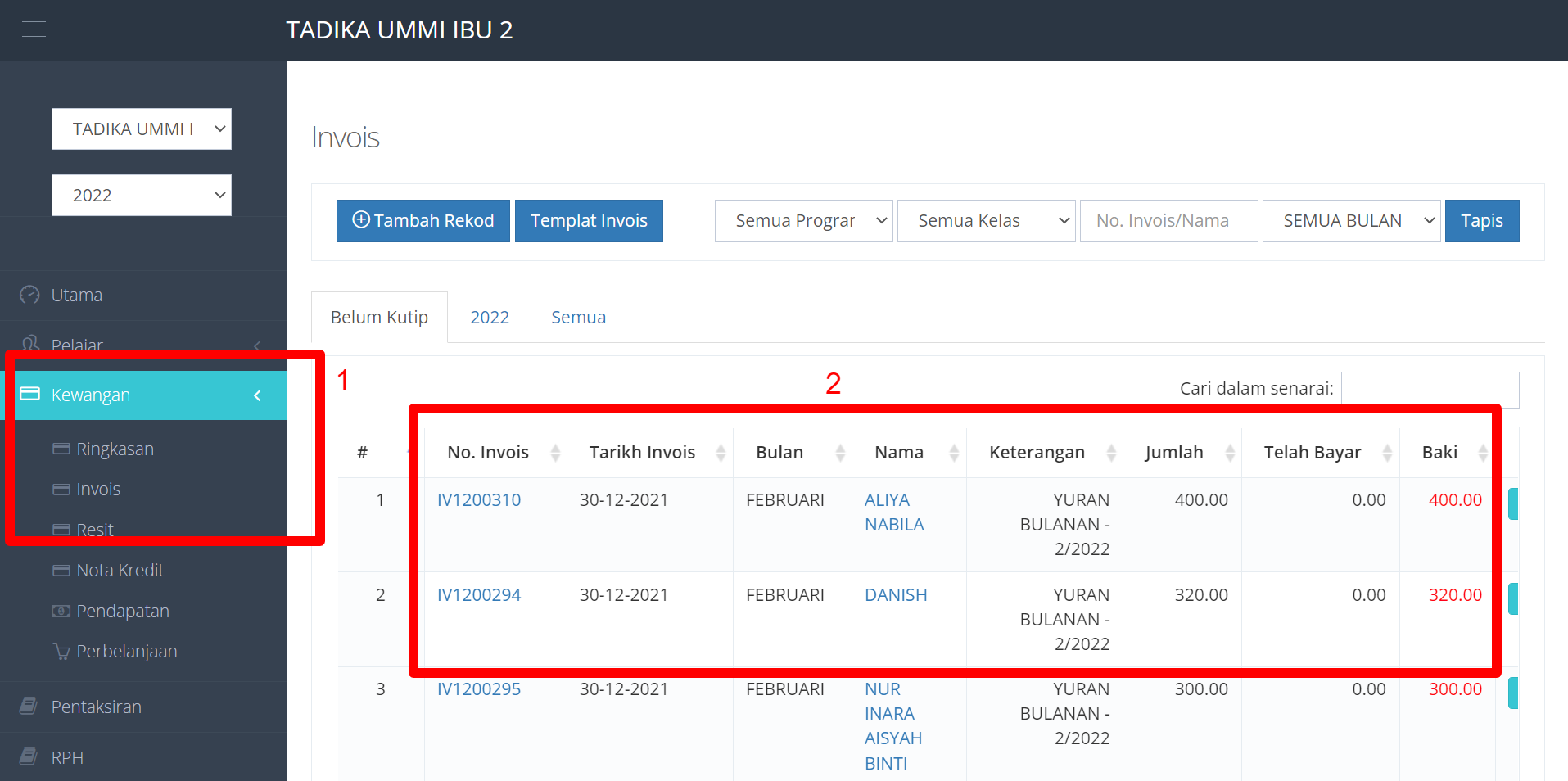This screenshot has height=781, width=1568.
Task: Click the Perbelanjaan shopping cart icon
Action: coord(61,652)
